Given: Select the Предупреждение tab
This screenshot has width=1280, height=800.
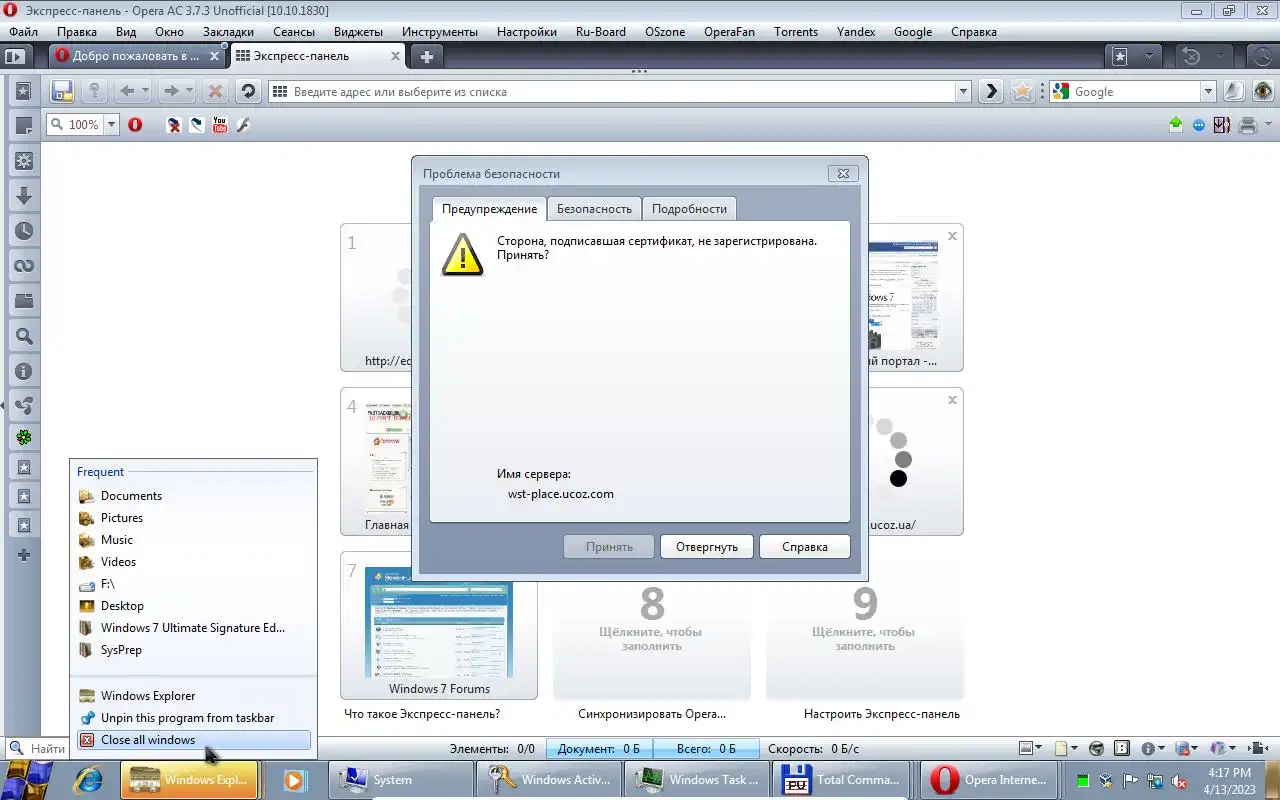Looking at the screenshot, I should tap(489, 208).
